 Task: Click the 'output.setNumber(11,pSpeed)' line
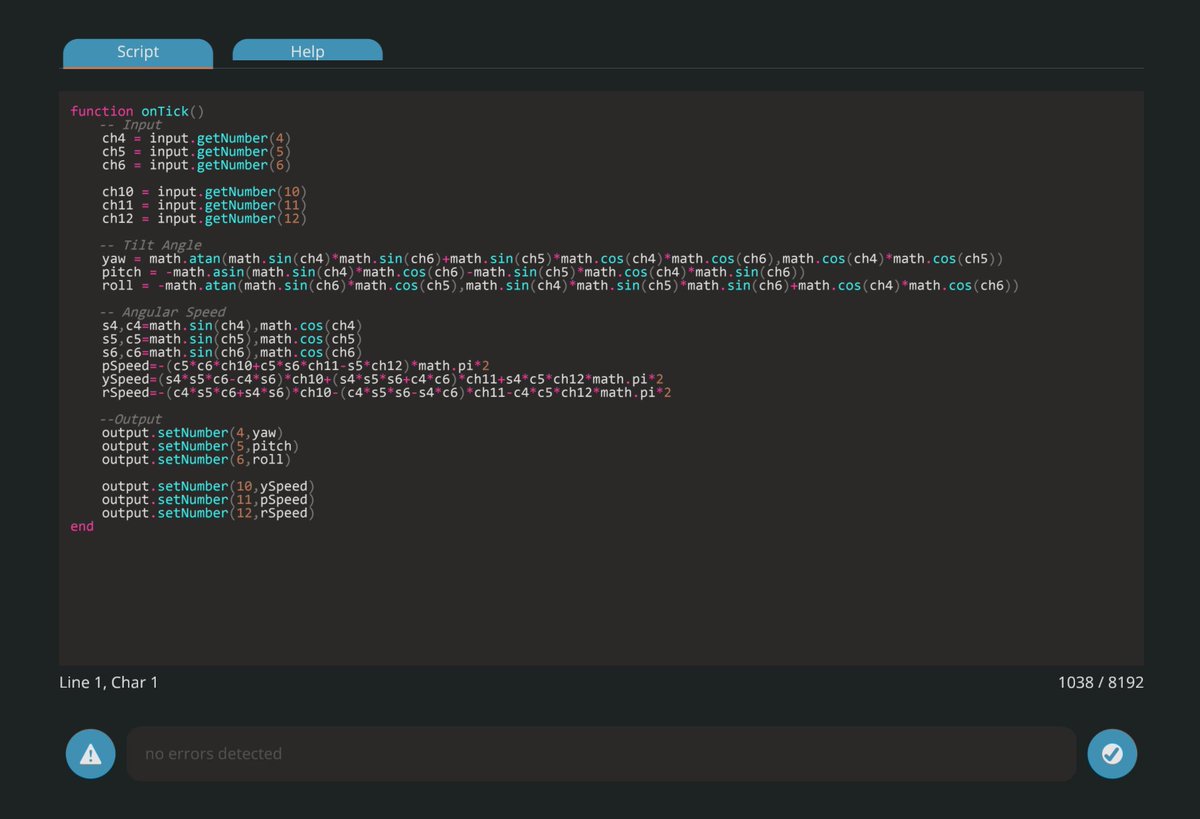click(209, 500)
